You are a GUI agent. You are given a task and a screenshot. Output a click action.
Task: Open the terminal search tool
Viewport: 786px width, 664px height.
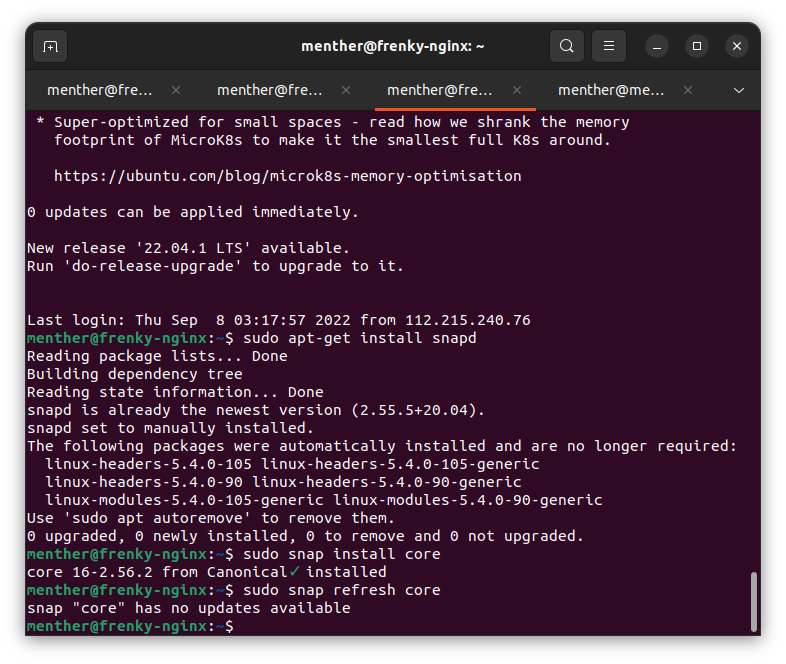pos(566,46)
